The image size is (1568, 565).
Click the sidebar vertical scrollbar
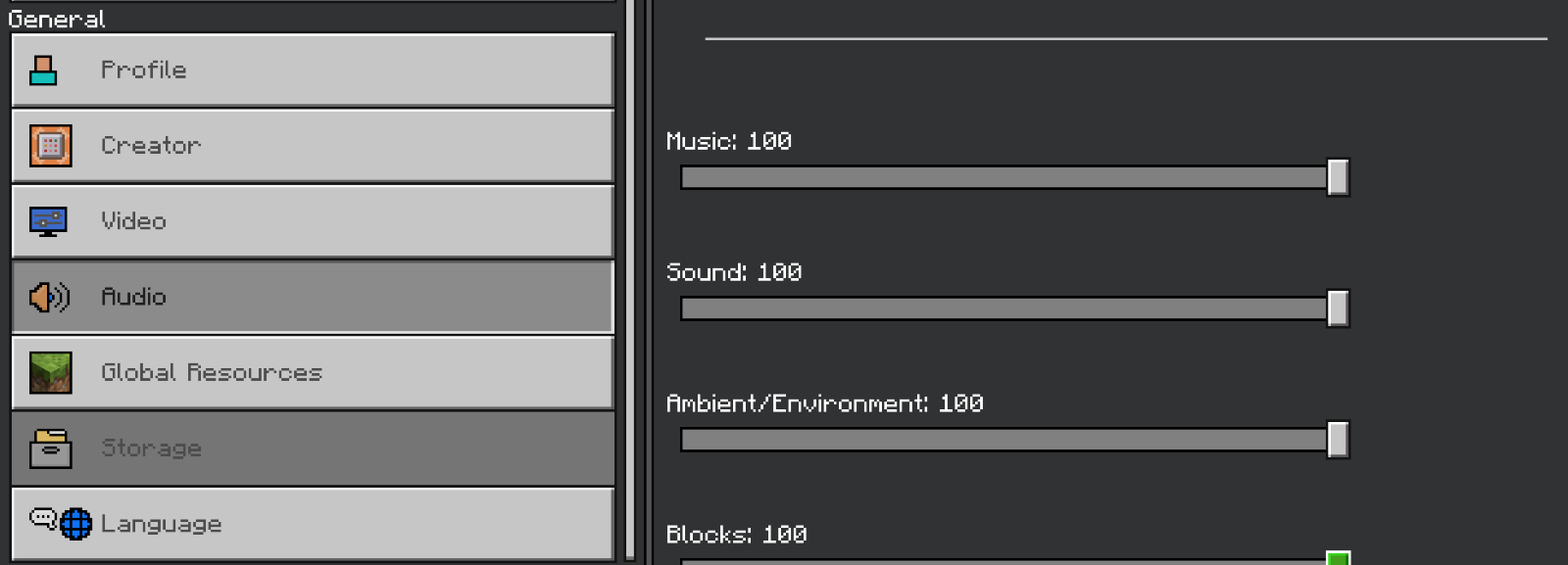(630, 282)
